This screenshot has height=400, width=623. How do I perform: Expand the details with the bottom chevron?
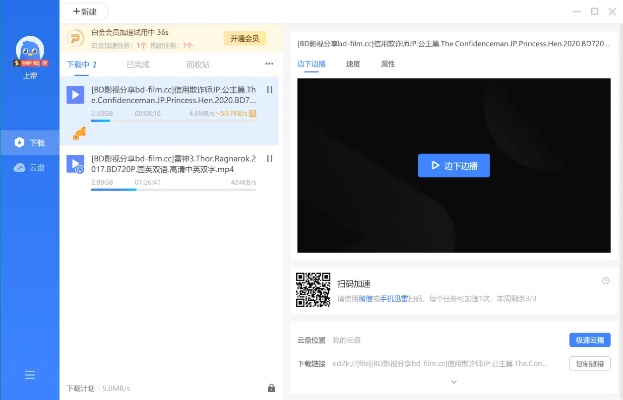[x=453, y=381]
